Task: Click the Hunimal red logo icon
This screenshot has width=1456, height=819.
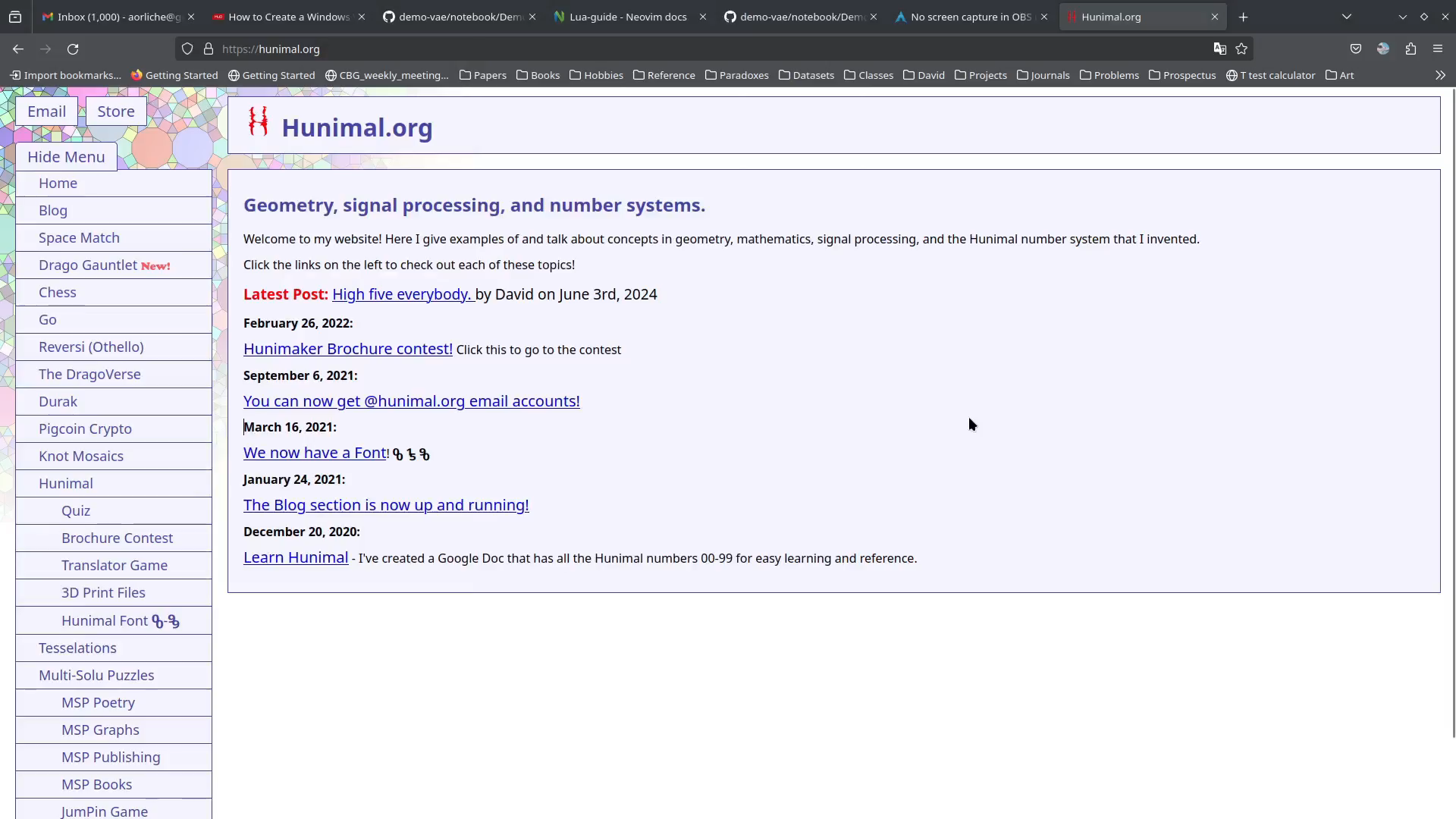Action: tap(258, 122)
